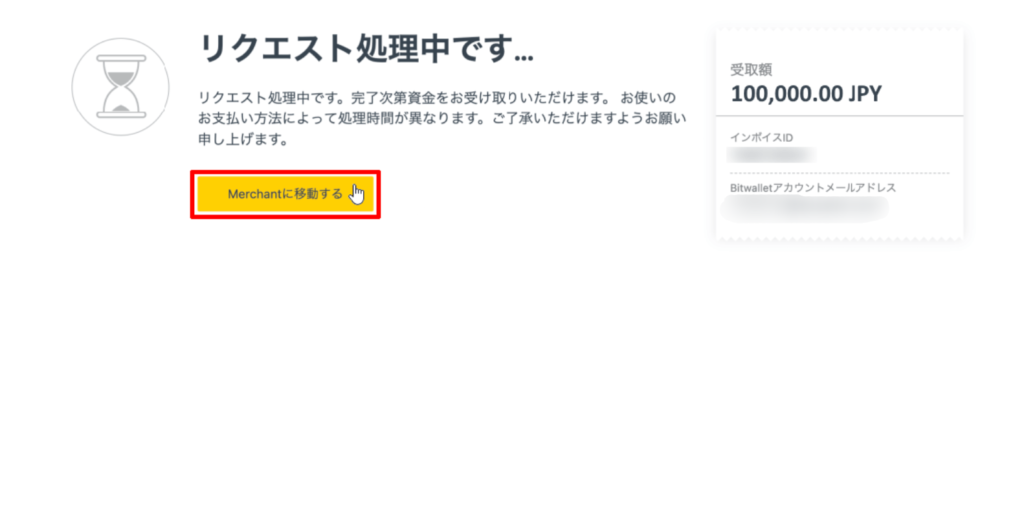Click the hand cursor on the yellow button
1024x513 pixels.
click(357, 194)
